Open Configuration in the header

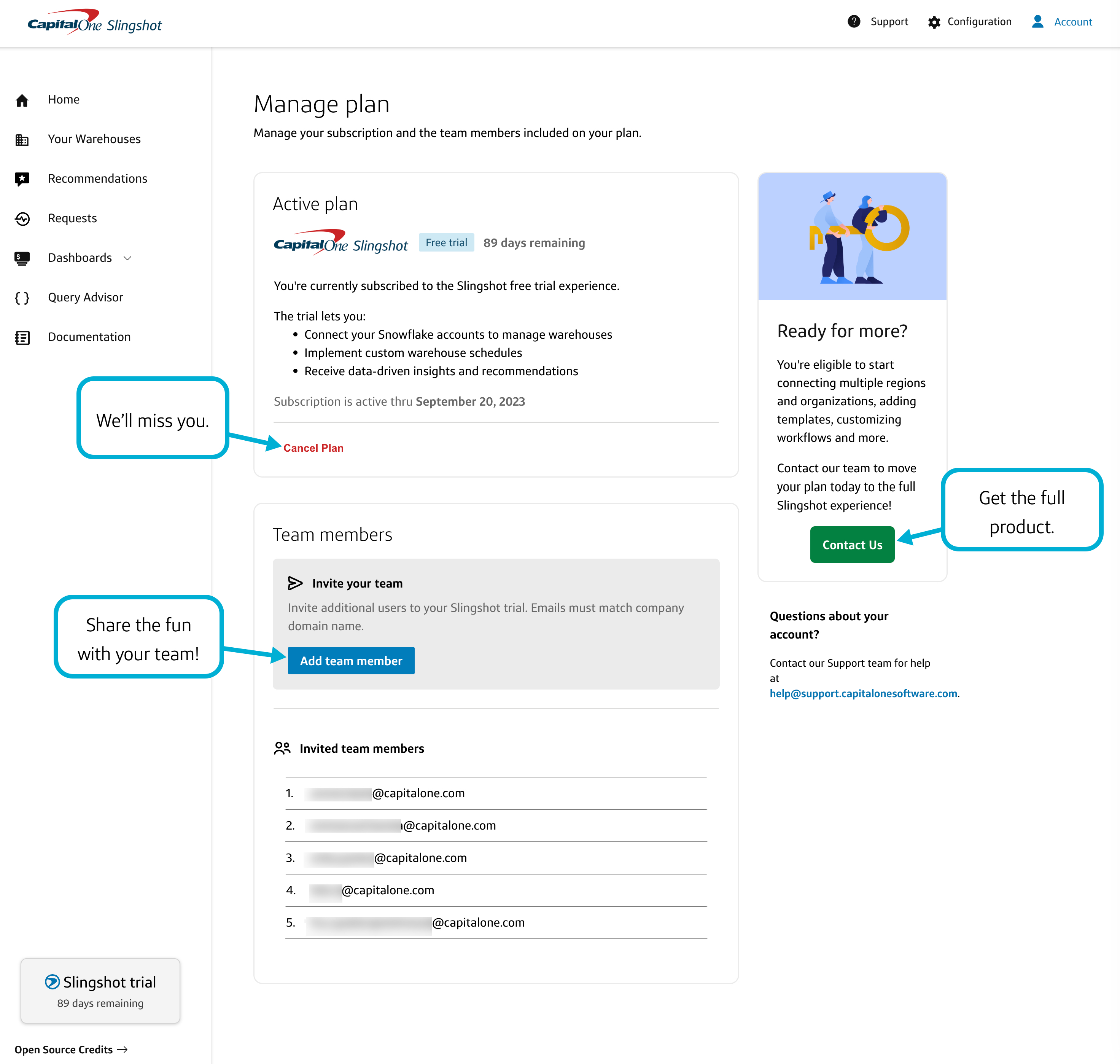(979, 22)
